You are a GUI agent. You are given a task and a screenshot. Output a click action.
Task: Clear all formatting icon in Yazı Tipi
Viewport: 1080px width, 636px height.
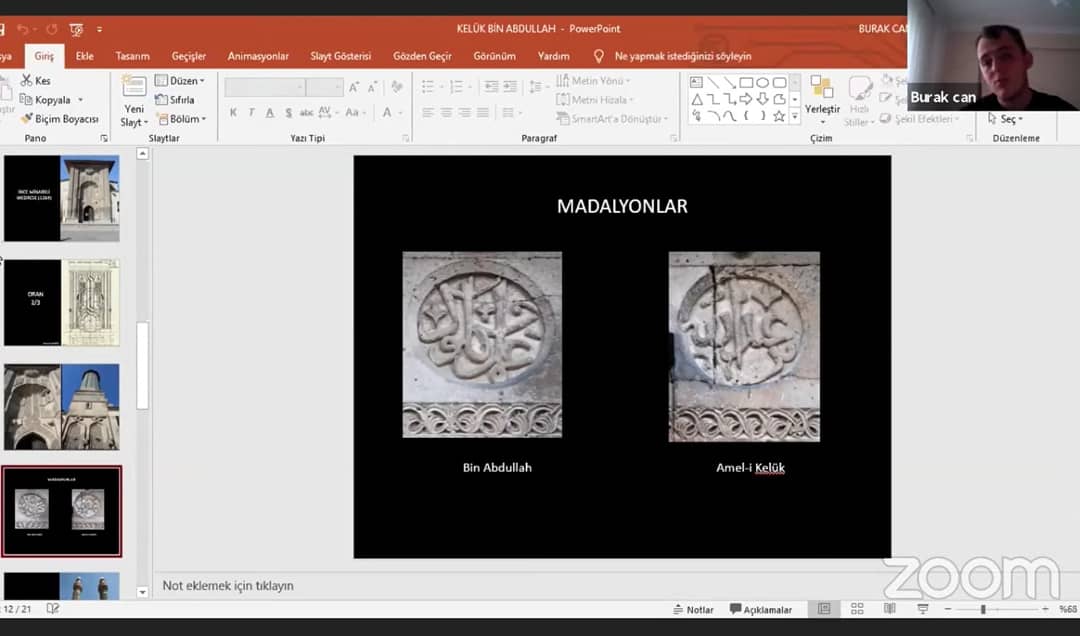click(397, 87)
